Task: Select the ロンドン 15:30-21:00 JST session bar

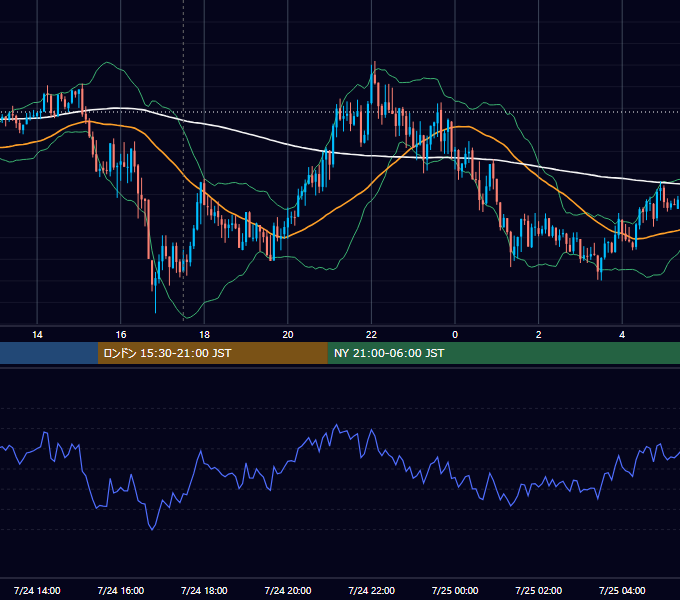Action: pyautogui.click(x=212, y=353)
